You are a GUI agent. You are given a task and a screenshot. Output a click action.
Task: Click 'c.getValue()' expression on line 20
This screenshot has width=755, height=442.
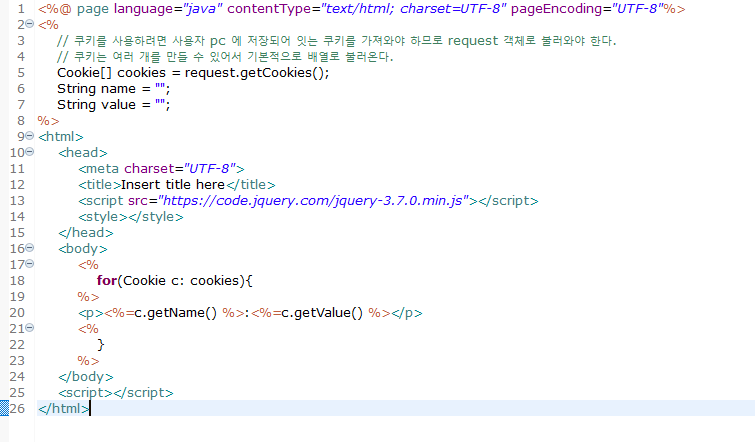tap(322, 313)
